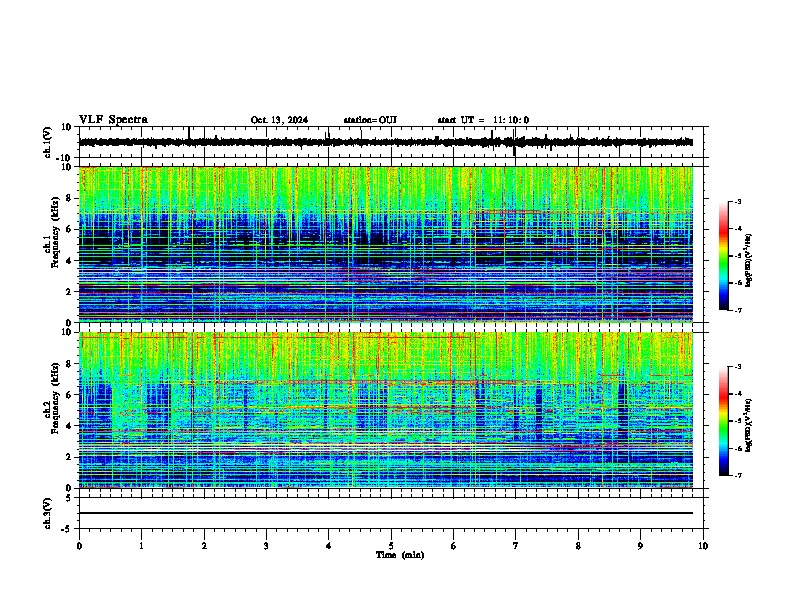Click the "-7" tick on ch.2 colorbar
This screenshot has width=792, height=612.
[x=738, y=475]
